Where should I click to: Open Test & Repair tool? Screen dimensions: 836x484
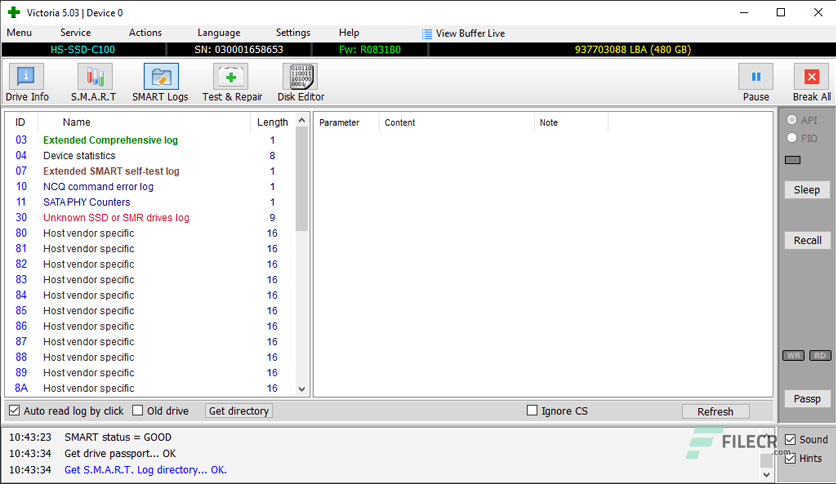(x=231, y=77)
